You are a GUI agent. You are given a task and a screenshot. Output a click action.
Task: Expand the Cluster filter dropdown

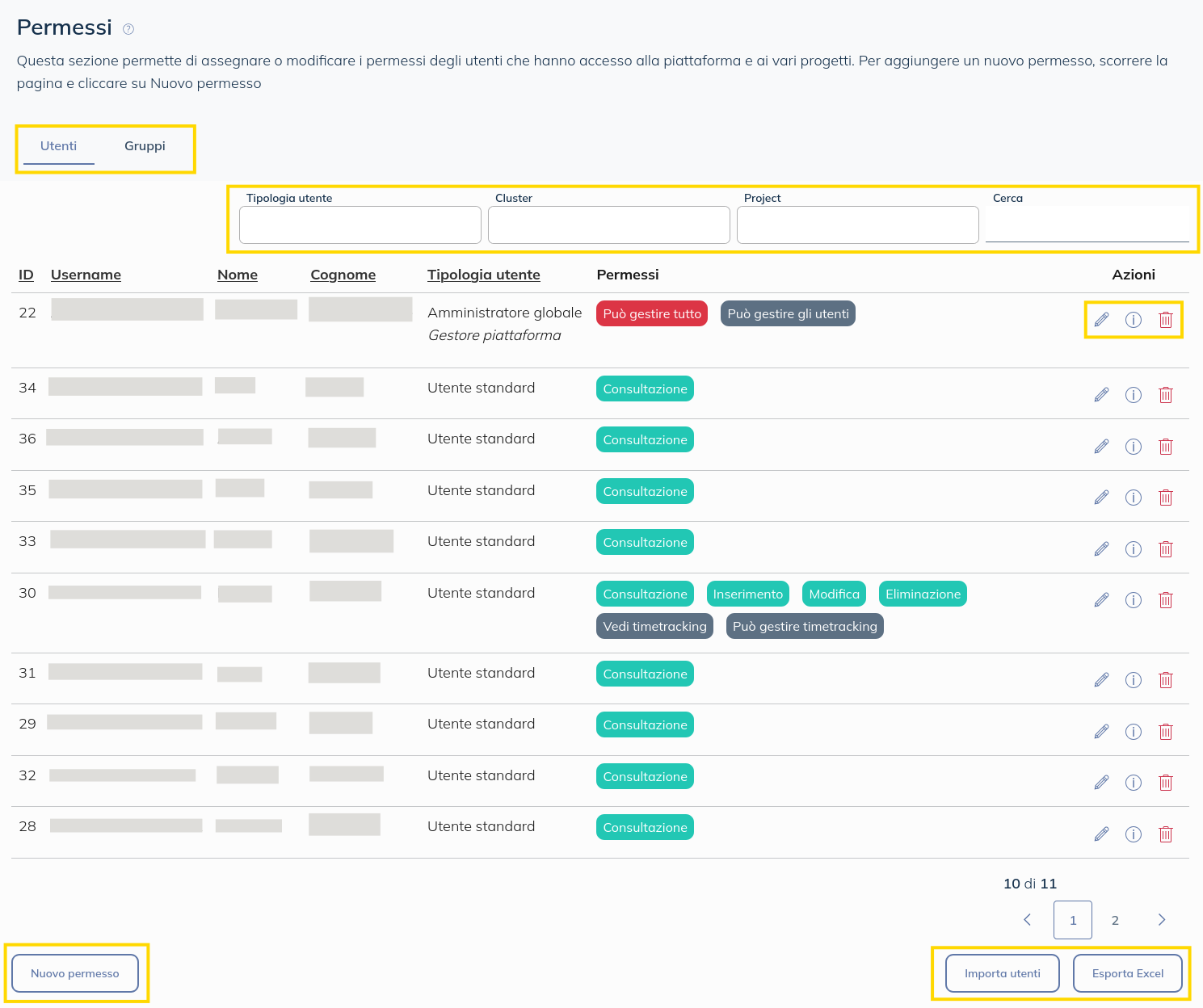point(609,225)
